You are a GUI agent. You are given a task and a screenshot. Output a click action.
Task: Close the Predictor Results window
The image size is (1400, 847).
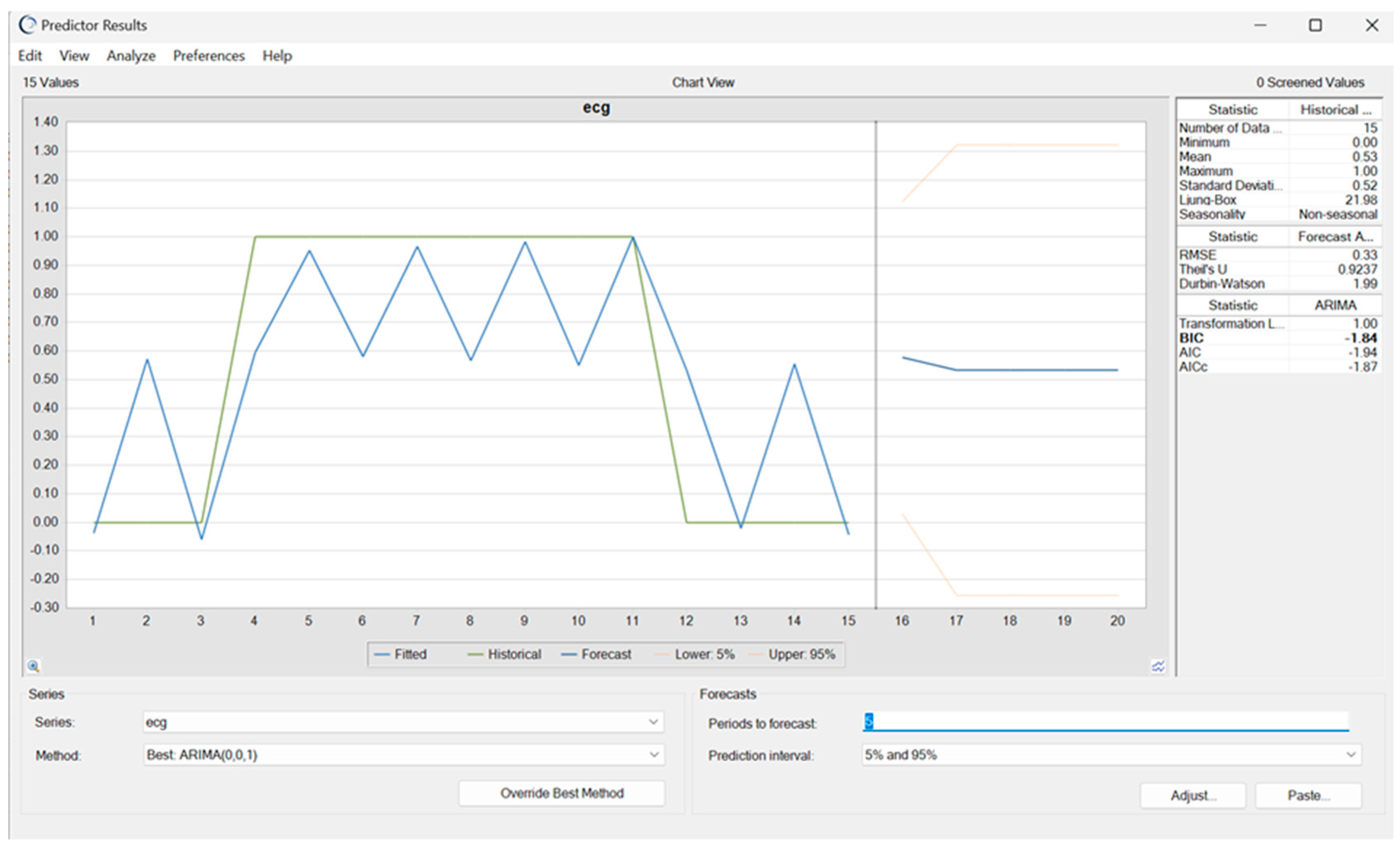[x=1372, y=25]
